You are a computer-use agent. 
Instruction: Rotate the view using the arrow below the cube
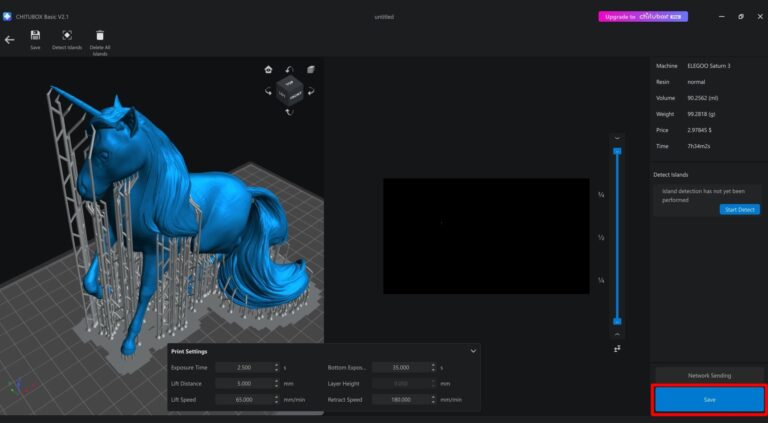tap(289, 112)
